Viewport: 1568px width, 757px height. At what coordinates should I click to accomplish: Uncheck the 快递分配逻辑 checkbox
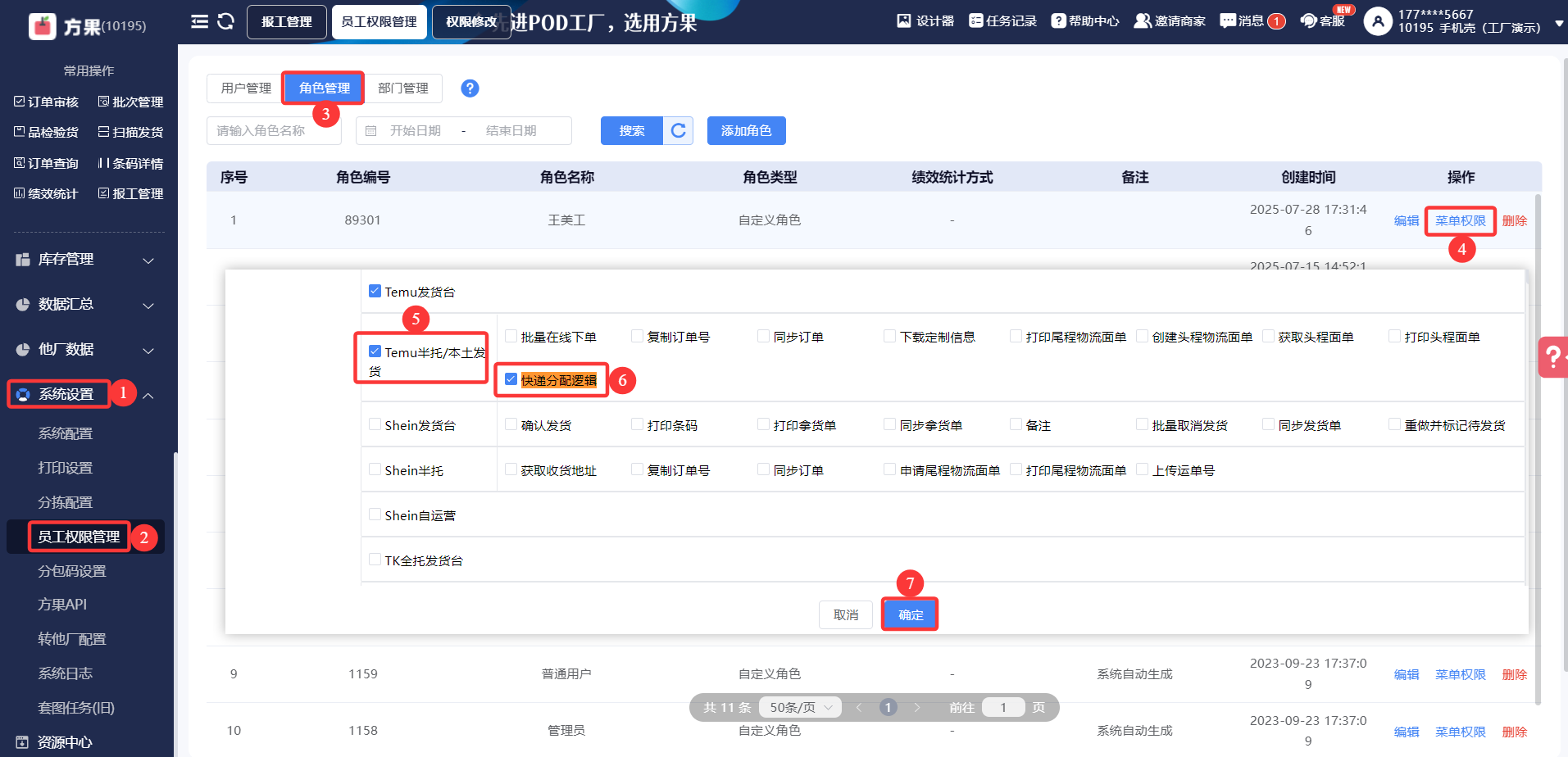(511, 379)
